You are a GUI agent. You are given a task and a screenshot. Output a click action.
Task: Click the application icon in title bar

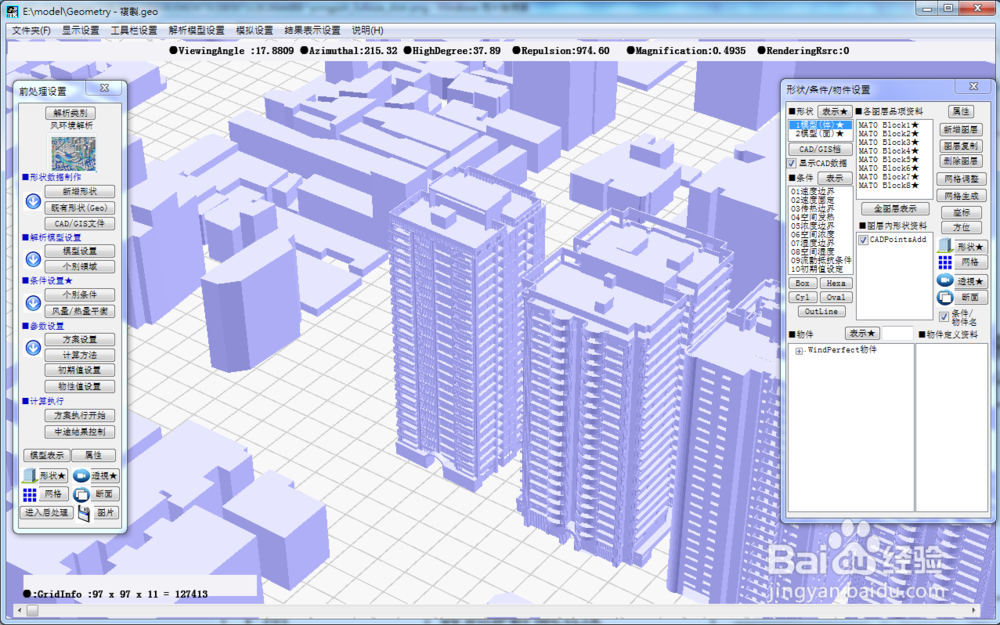[12, 11]
